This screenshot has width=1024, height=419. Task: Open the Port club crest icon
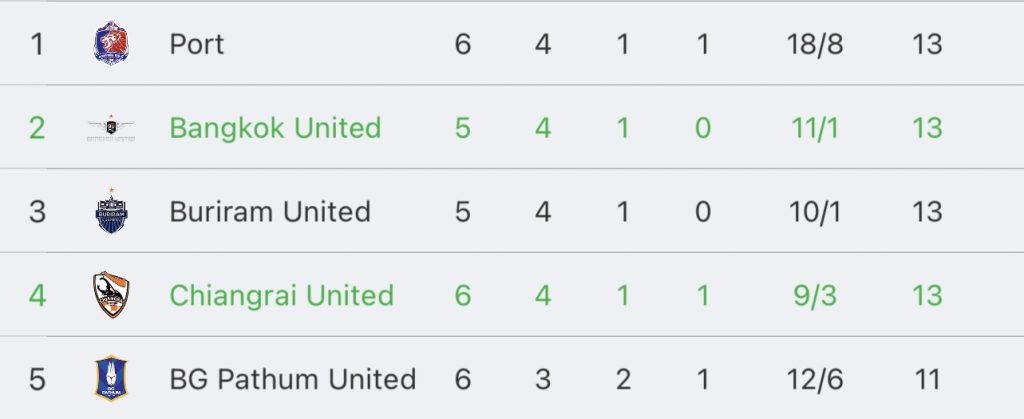tap(111, 43)
